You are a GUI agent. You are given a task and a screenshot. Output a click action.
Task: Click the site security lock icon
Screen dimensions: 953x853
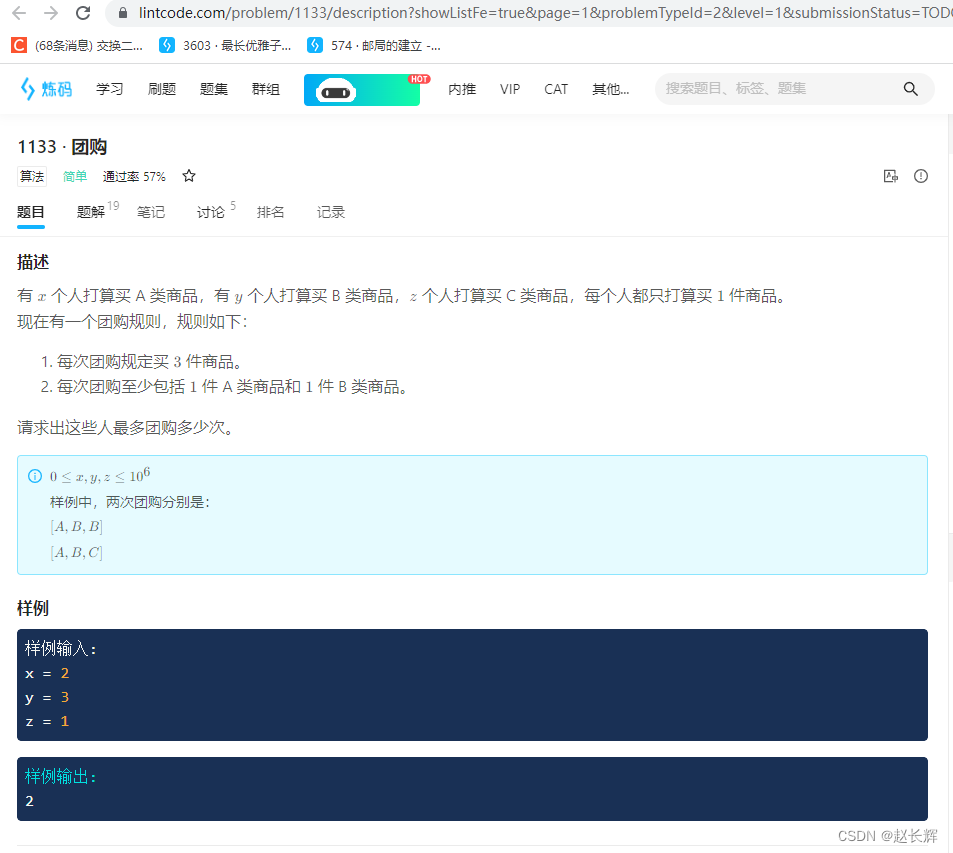click(122, 15)
